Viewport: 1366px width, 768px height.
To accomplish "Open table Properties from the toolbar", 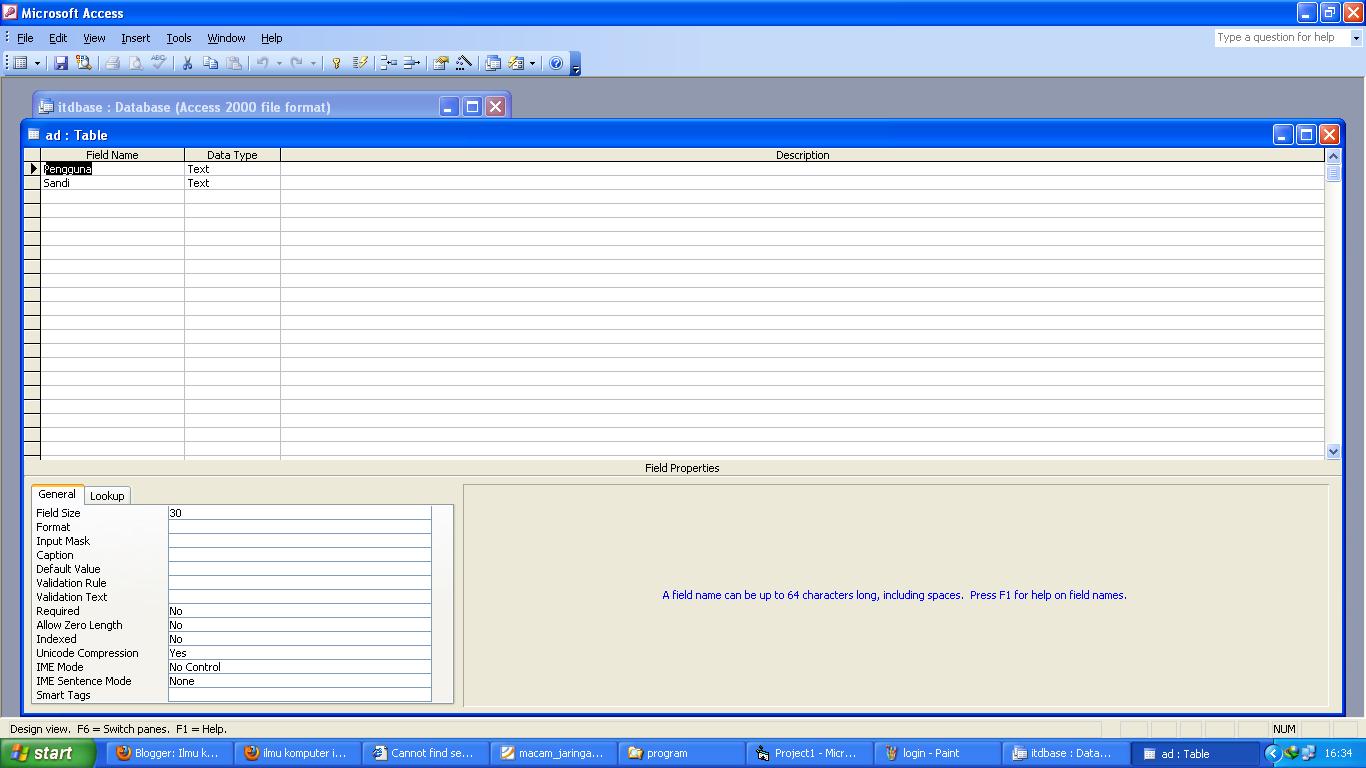I will coord(440,63).
